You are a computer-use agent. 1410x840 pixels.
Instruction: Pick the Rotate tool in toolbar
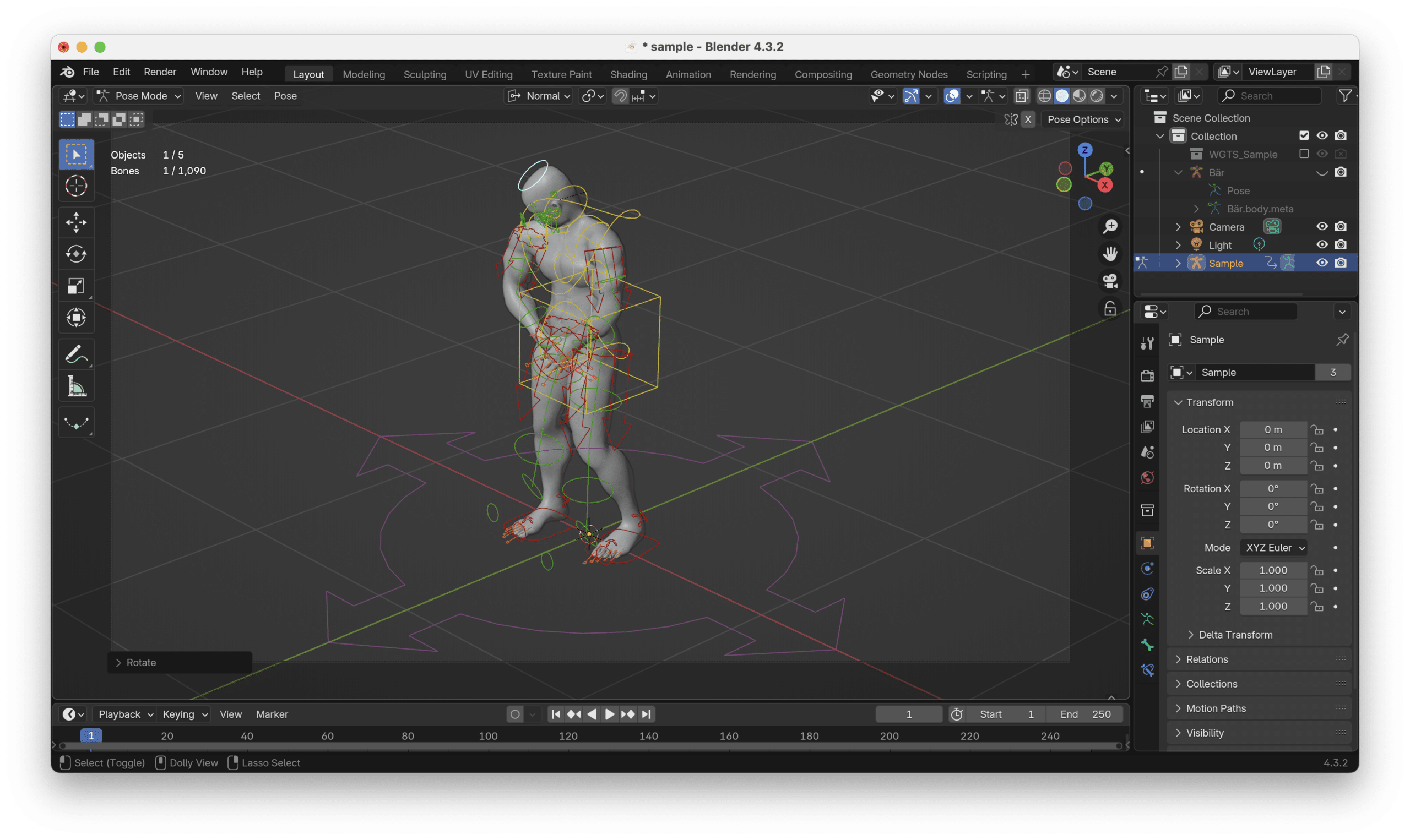click(76, 254)
